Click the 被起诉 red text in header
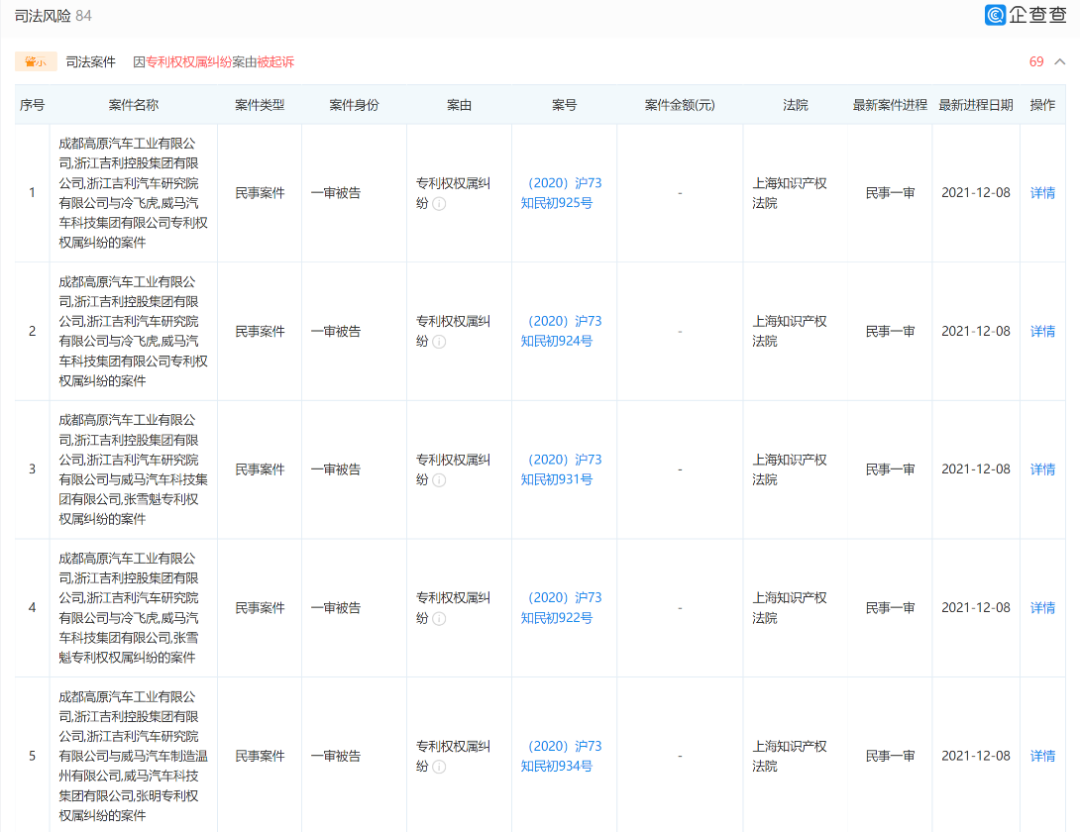This screenshot has height=832, width=1080. click(276, 62)
